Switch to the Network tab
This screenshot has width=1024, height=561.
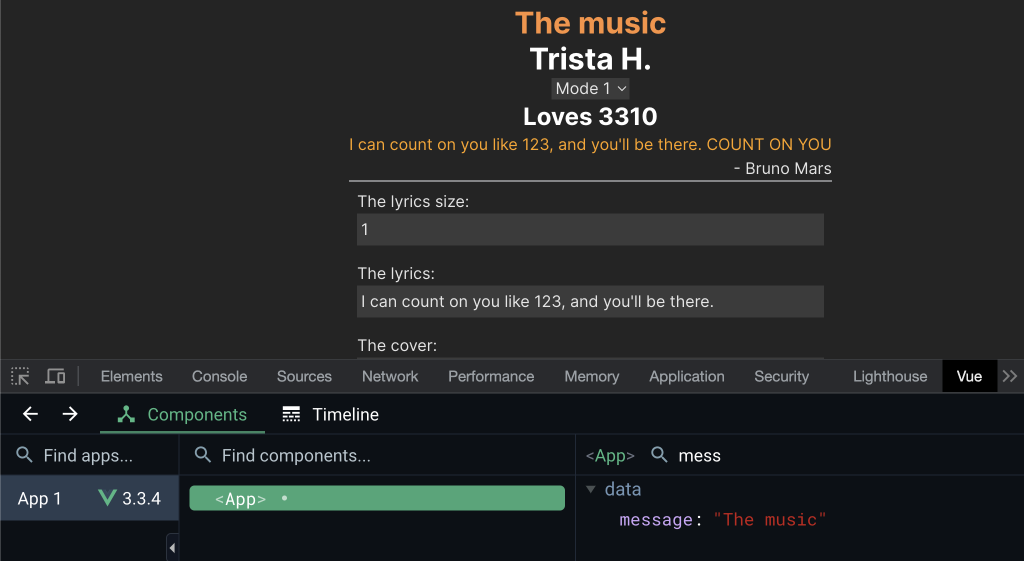[390, 376]
